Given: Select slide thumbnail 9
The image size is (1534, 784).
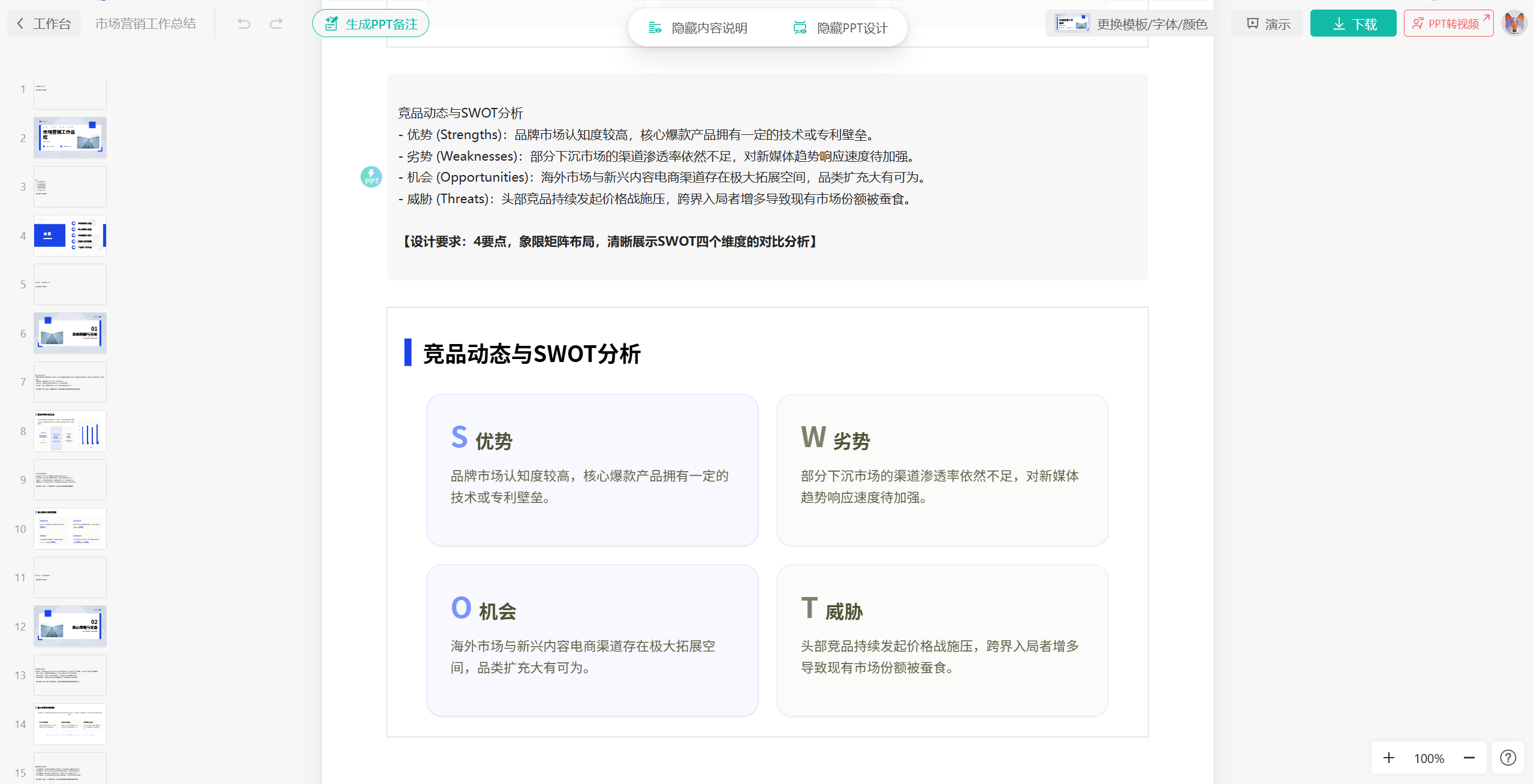Looking at the screenshot, I should coord(70,480).
